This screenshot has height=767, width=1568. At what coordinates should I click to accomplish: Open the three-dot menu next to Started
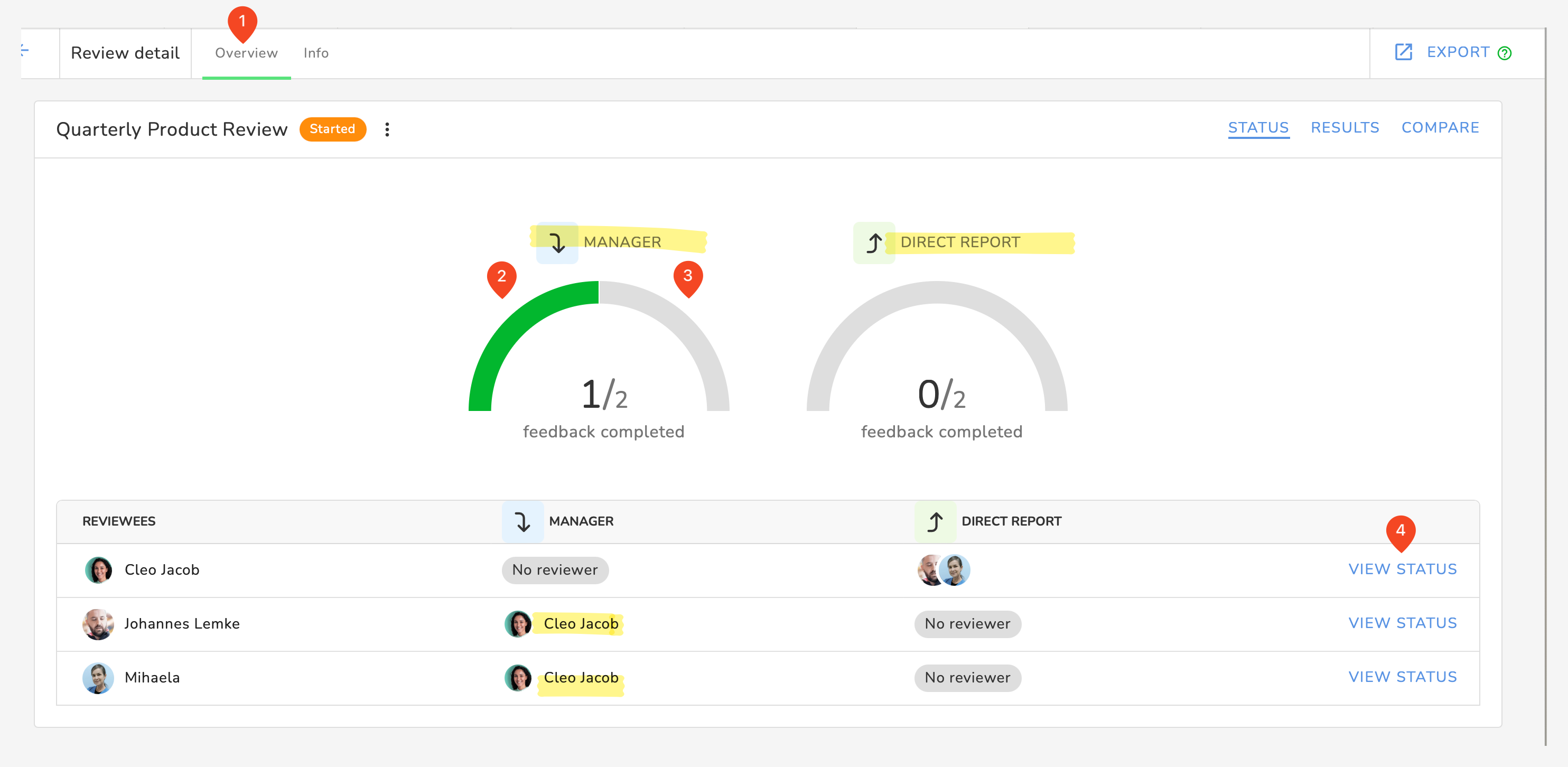tap(387, 129)
